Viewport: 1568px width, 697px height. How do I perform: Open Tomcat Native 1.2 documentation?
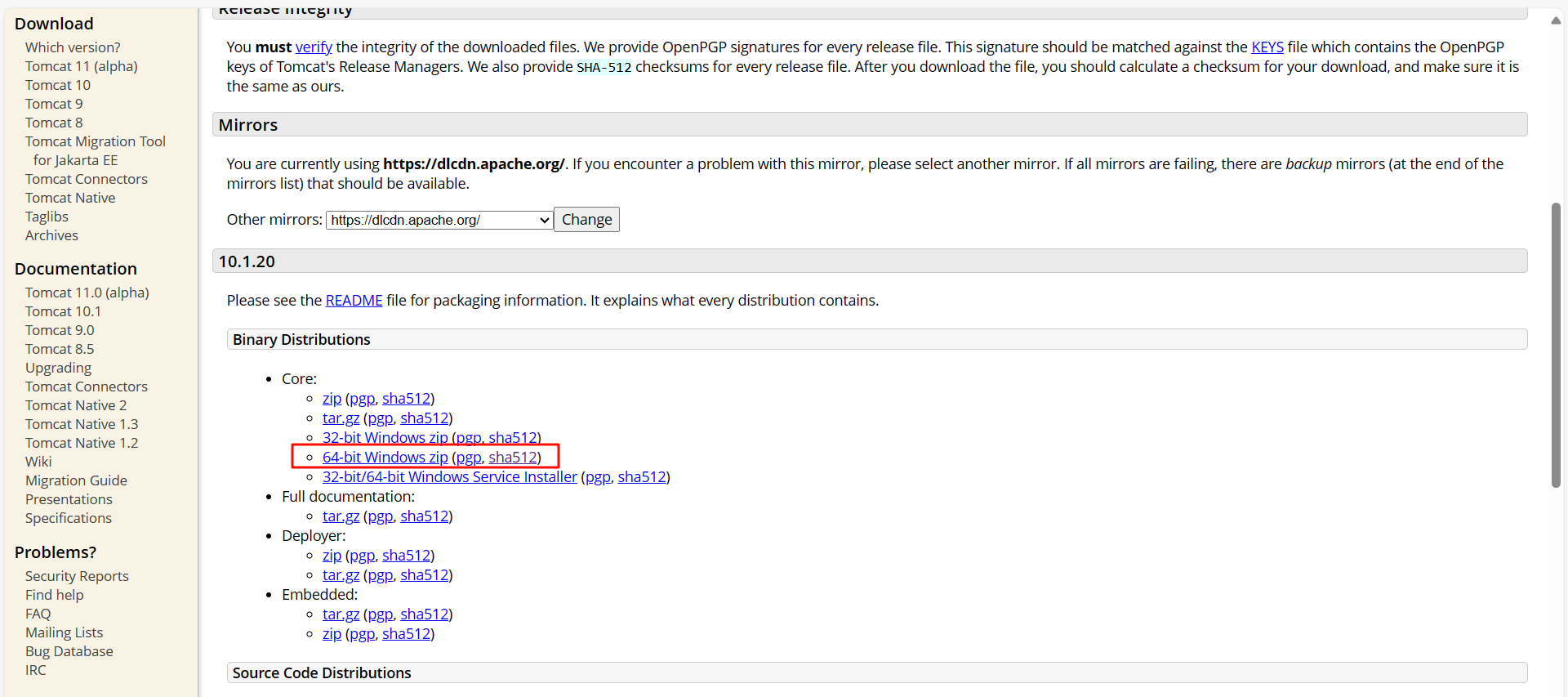(82, 443)
